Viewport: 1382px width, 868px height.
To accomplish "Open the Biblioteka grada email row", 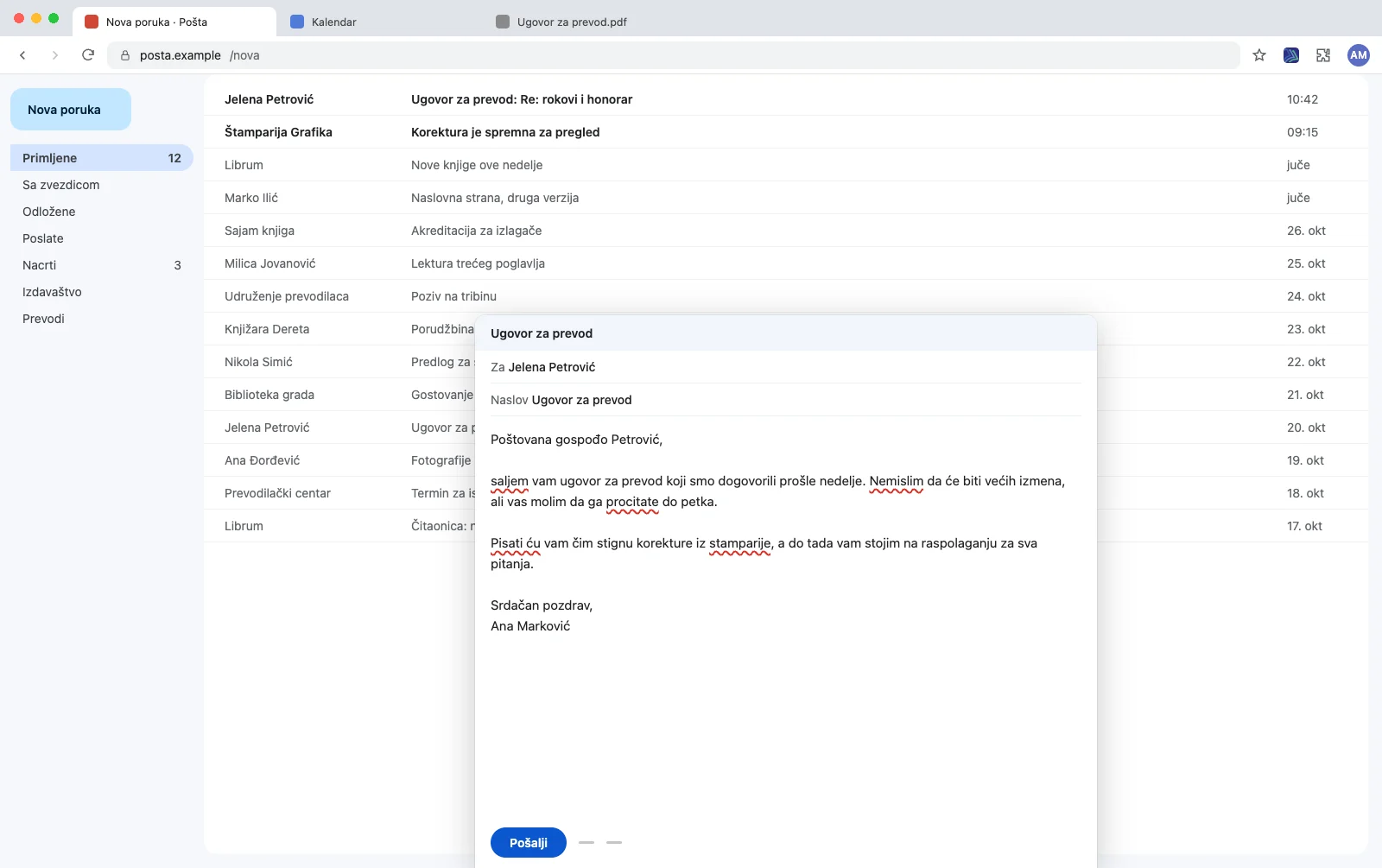I will coord(339,395).
